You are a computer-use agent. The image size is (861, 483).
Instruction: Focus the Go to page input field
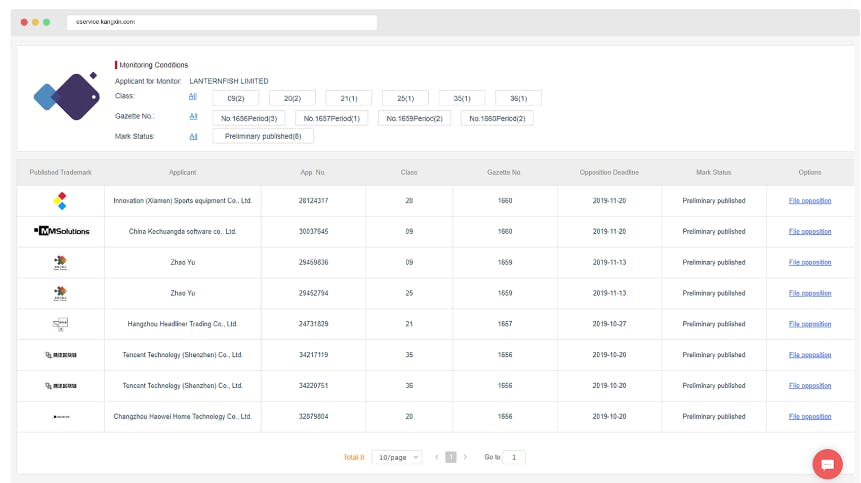click(514, 457)
